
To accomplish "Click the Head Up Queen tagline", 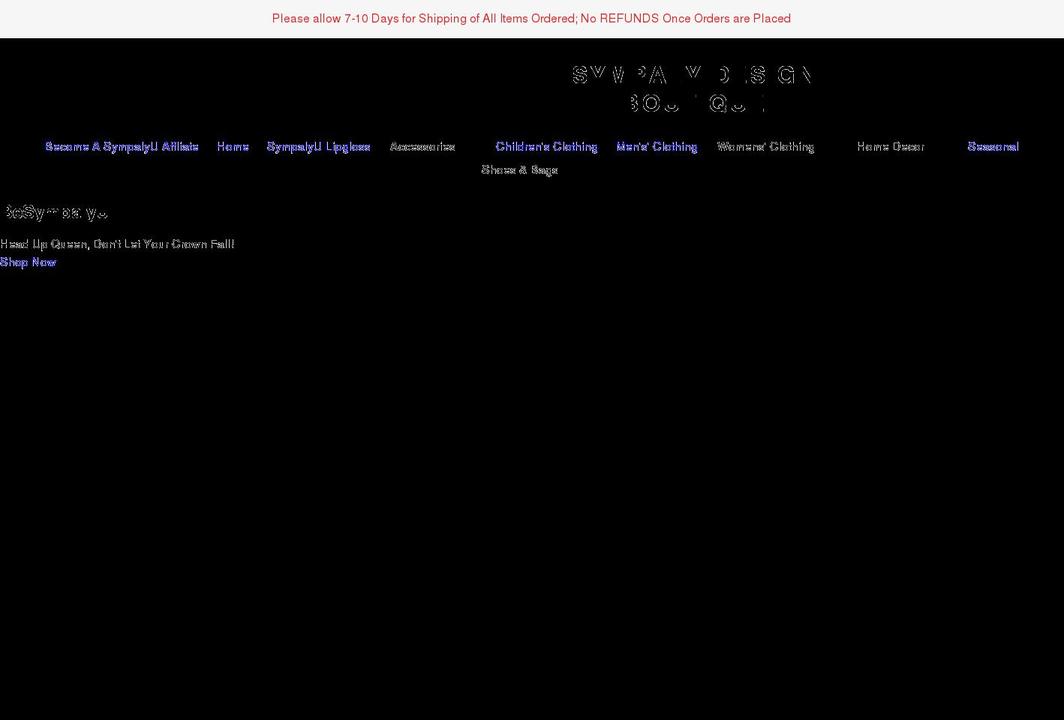I will 117,243.
